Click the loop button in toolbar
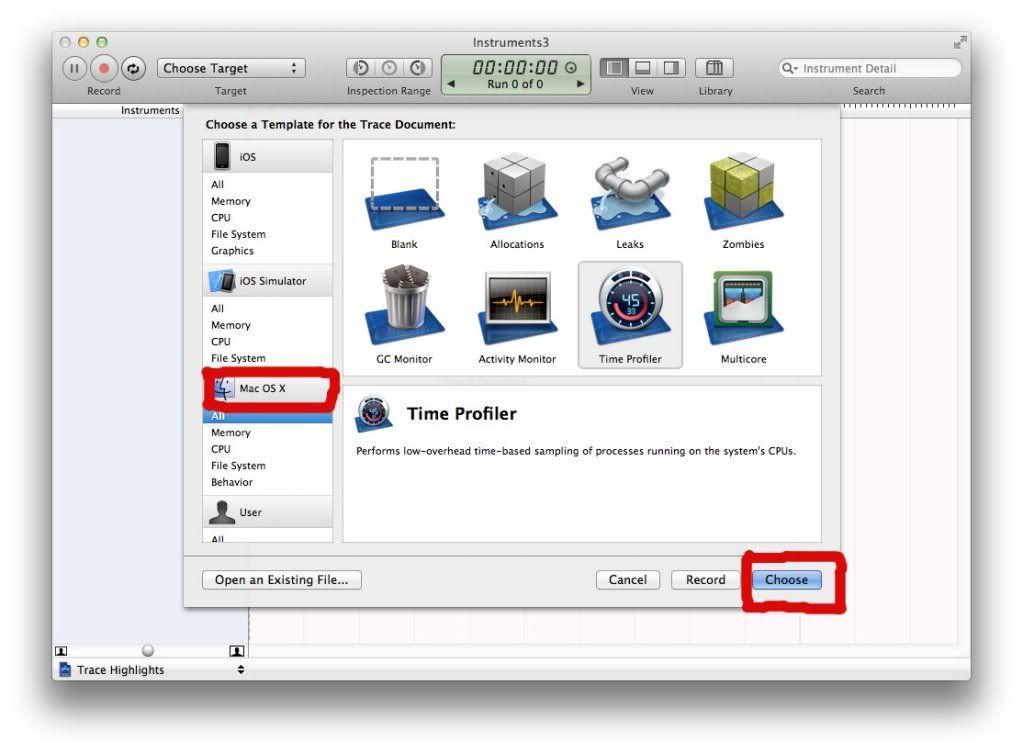 click(133, 68)
